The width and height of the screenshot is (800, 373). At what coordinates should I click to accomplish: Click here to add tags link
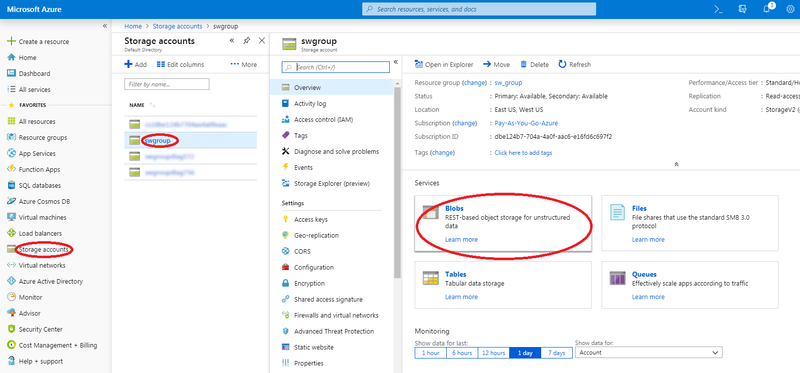pyautogui.click(x=523, y=153)
